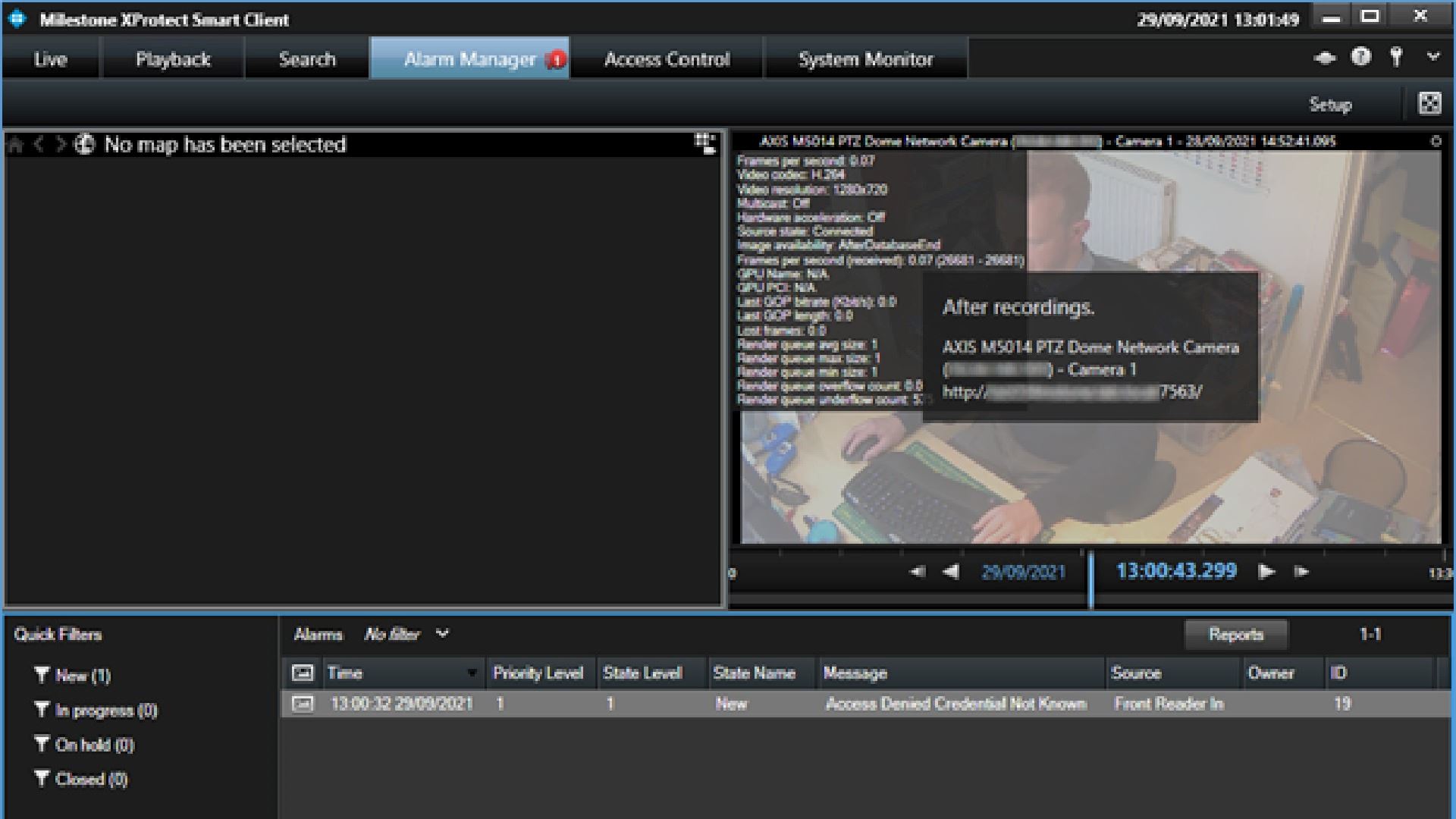Click the ID column header
This screenshot has width=1456, height=819.
tap(1380, 673)
